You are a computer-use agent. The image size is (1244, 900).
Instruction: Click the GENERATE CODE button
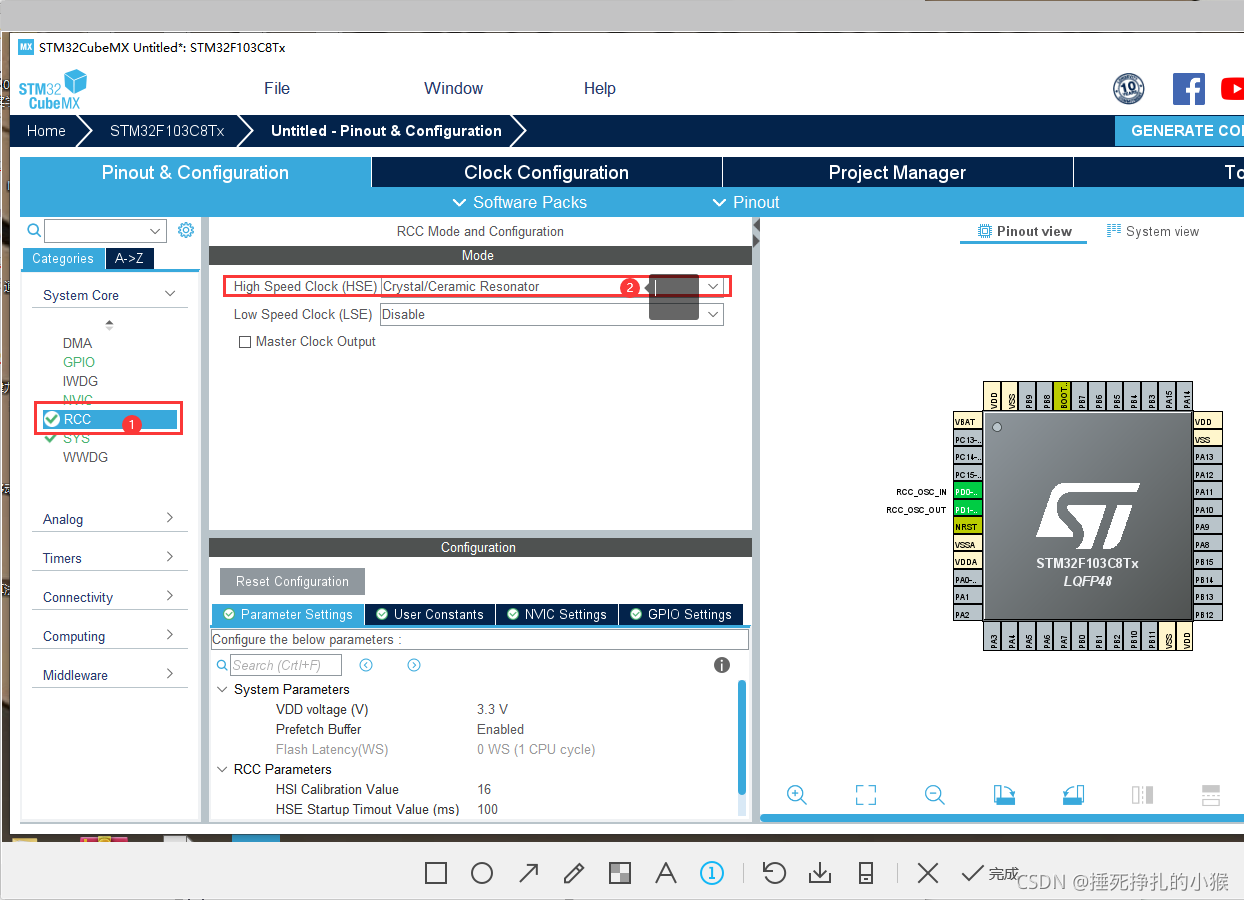(1180, 131)
